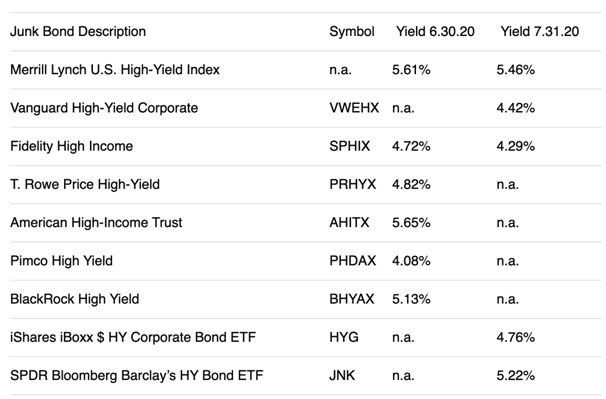Image resolution: width=606 pixels, height=399 pixels.
Task: Select the AHITX ticker symbol
Action: point(349,222)
